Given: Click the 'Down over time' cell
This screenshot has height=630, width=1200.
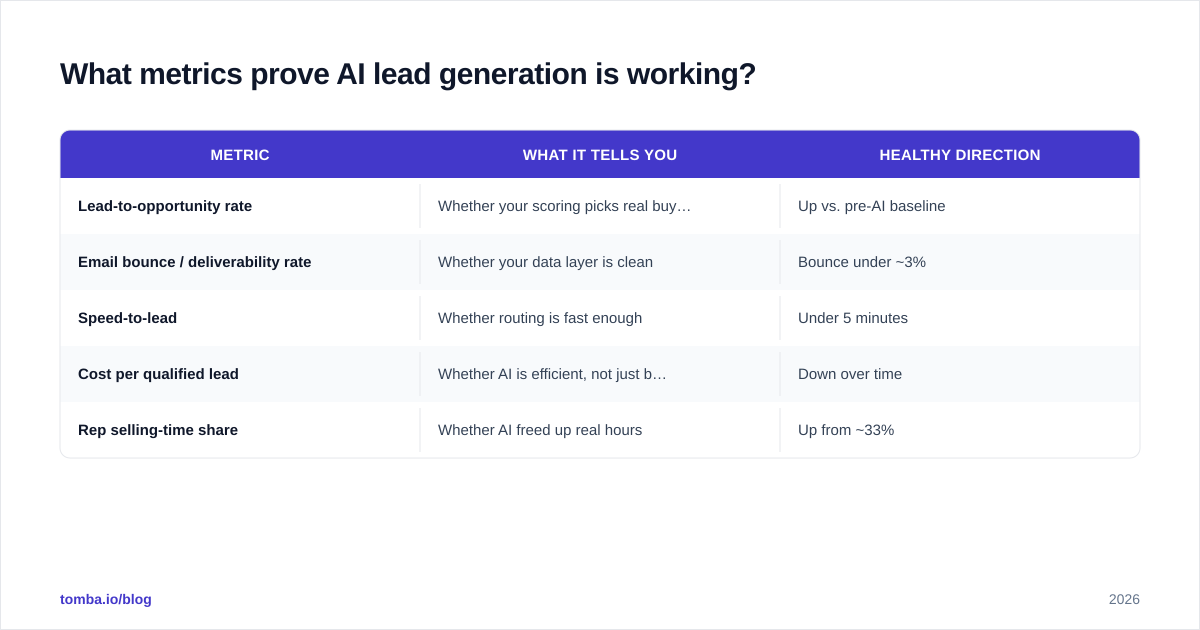Looking at the screenshot, I should tap(960, 374).
